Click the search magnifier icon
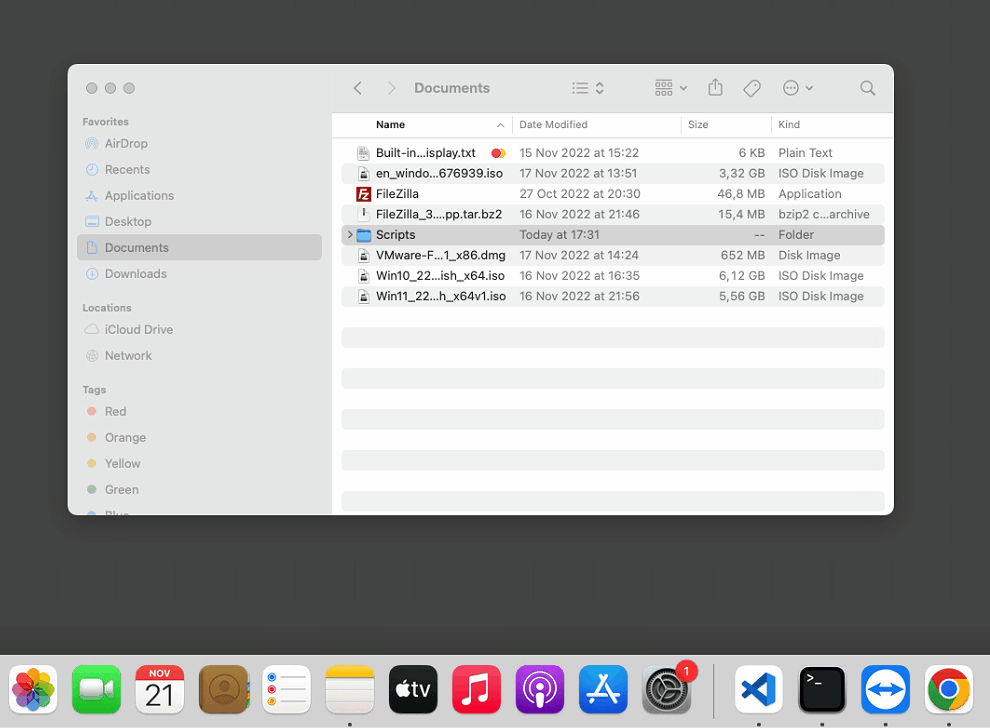The height and width of the screenshot is (728, 990). (x=868, y=88)
